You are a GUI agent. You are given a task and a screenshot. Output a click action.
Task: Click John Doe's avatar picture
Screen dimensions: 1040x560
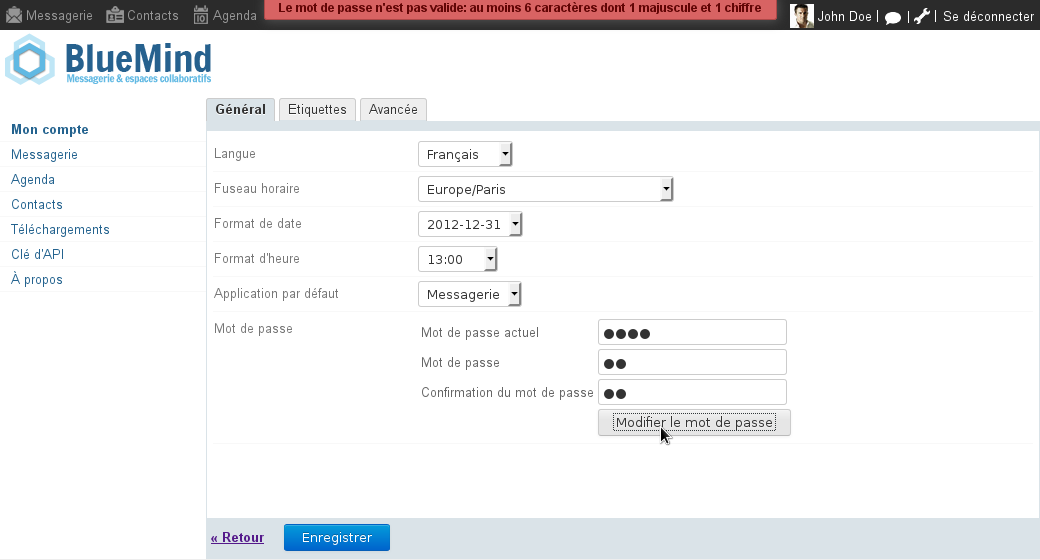tap(801, 15)
